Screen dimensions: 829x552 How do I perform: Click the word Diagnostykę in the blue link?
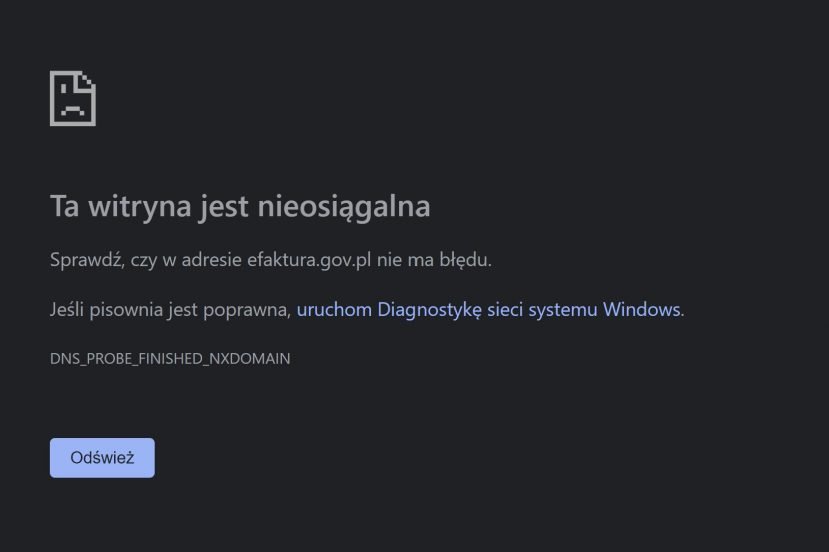pos(429,309)
